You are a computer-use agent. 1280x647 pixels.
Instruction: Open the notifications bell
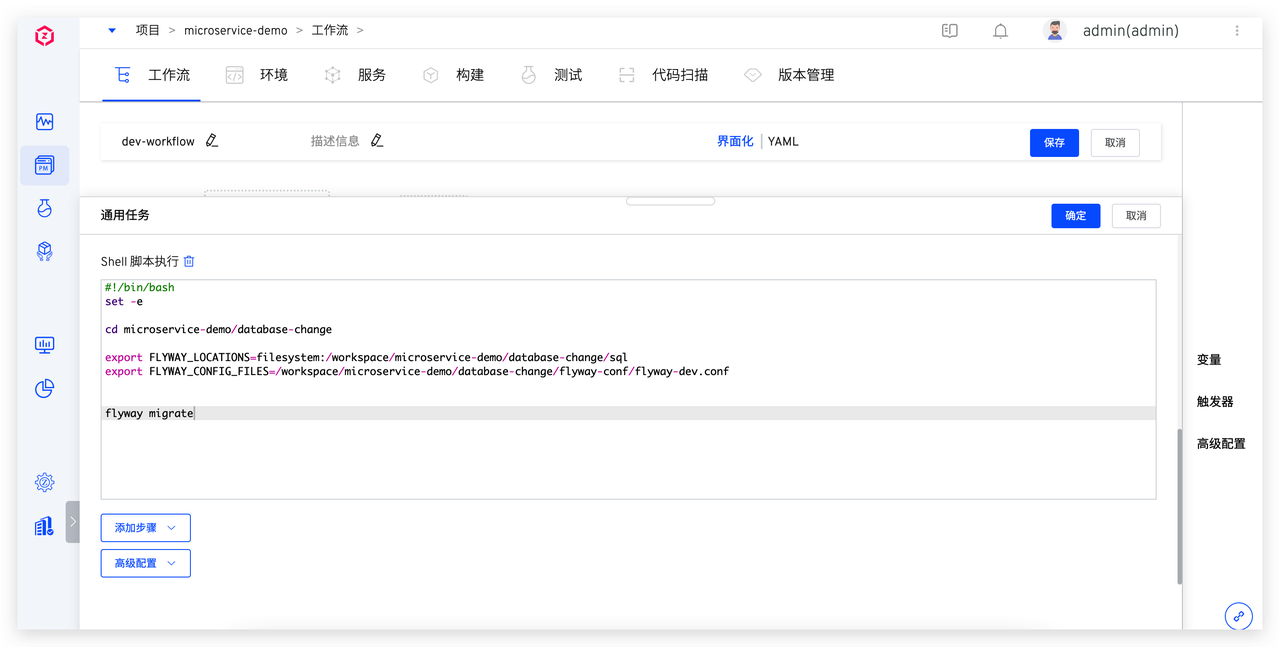click(x=1000, y=31)
